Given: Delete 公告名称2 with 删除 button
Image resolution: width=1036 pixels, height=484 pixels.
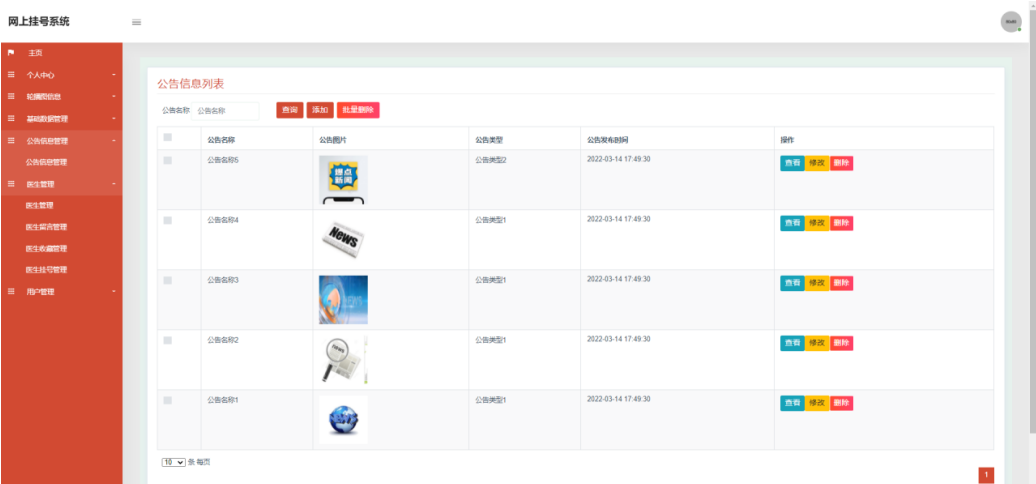Looking at the screenshot, I should click(x=841, y=343).
